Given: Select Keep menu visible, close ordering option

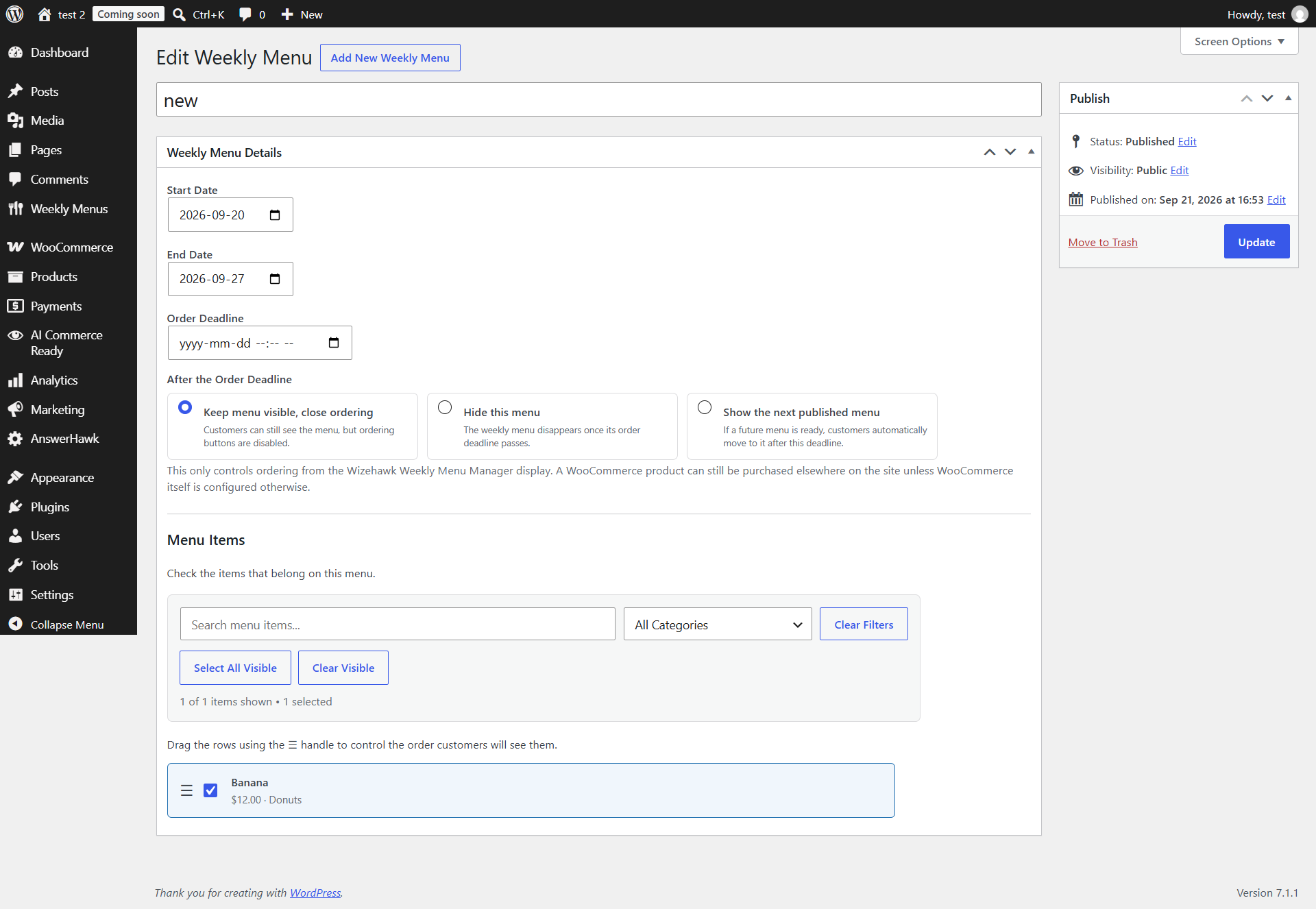Looking at the screenshot, I should pos(185,407).
